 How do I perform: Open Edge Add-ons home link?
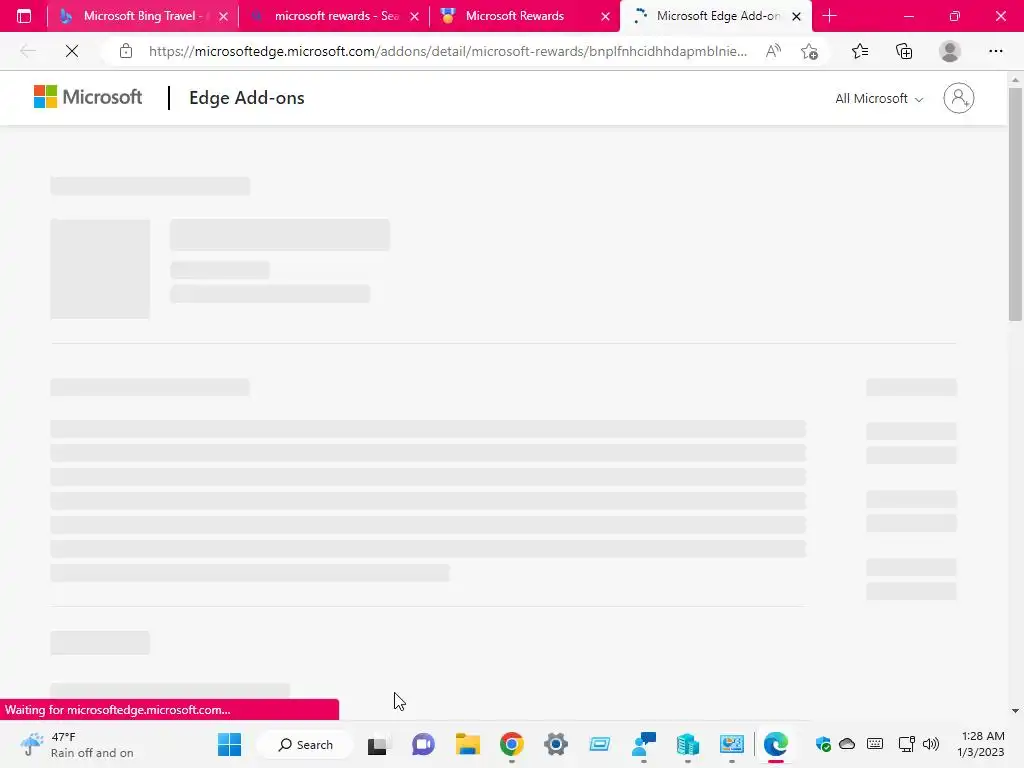coord(246,98)
